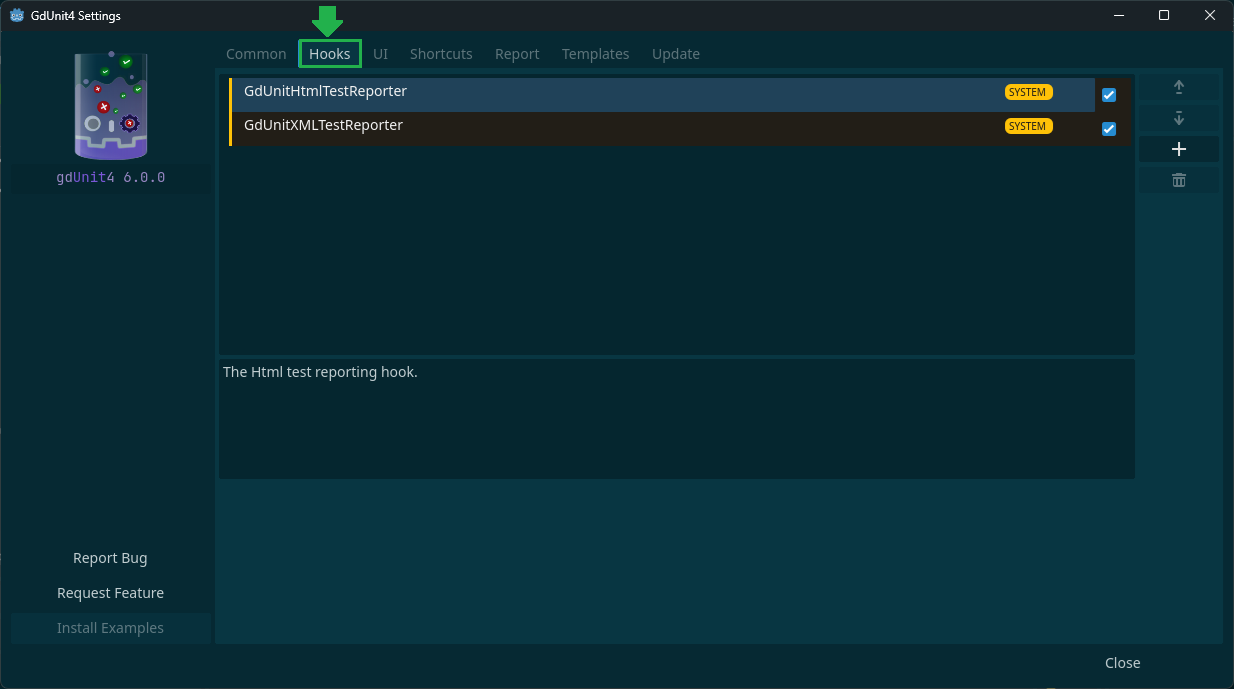Screen dimensions: 1234x689
Task: Add a new hook with plus icon
Action: tap(1178, 149)
